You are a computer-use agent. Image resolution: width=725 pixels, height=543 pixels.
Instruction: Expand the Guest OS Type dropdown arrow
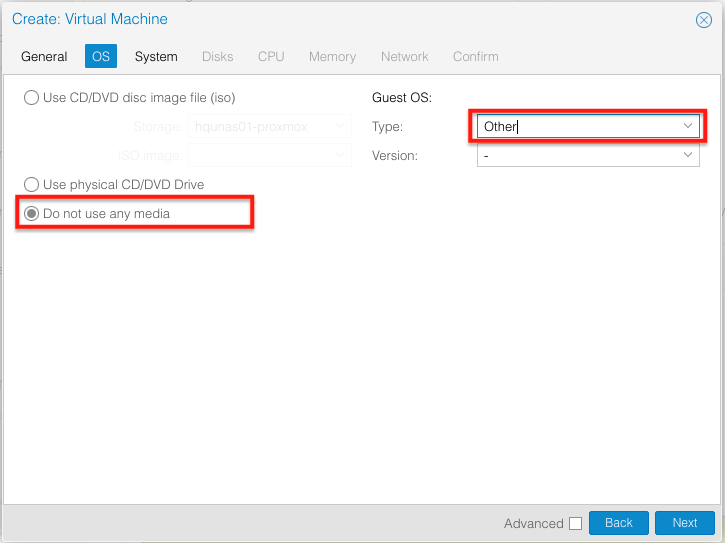tap(688, 126)
